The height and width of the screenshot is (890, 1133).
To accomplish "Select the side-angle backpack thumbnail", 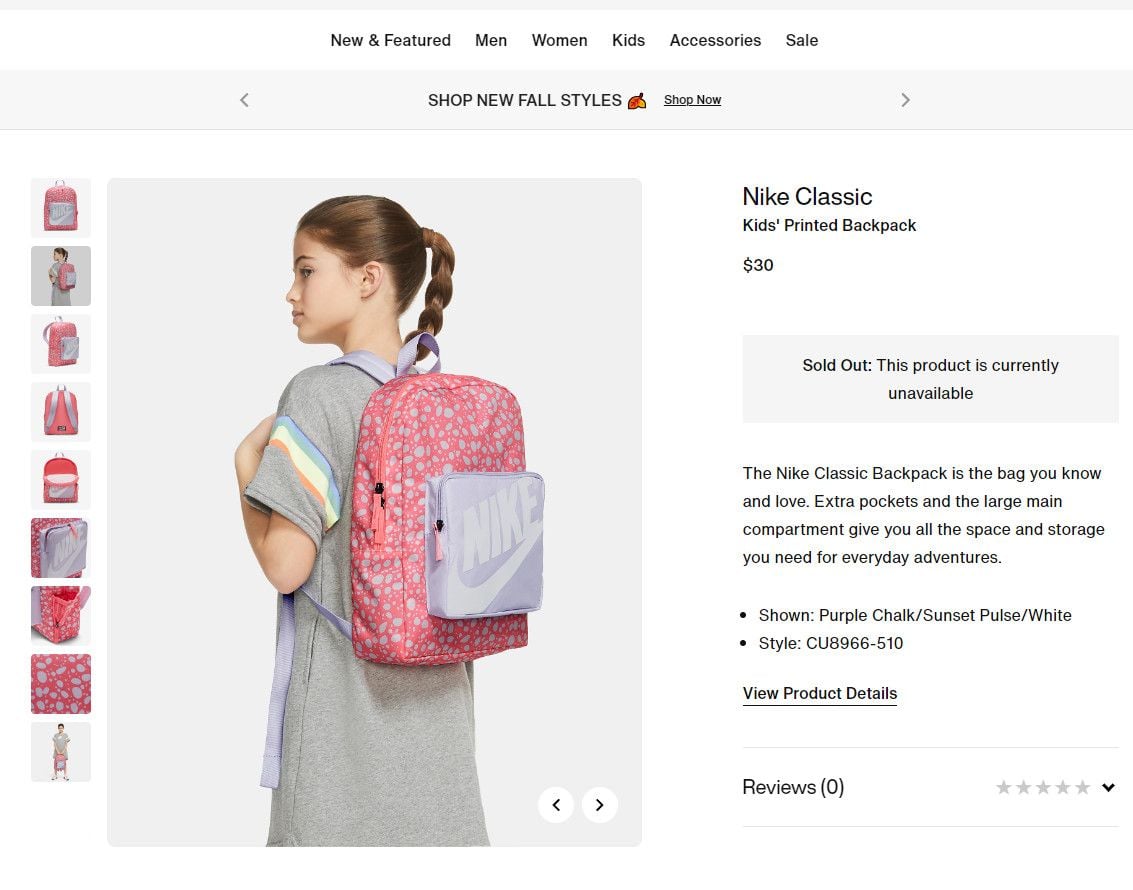I will tap(61, 344).
